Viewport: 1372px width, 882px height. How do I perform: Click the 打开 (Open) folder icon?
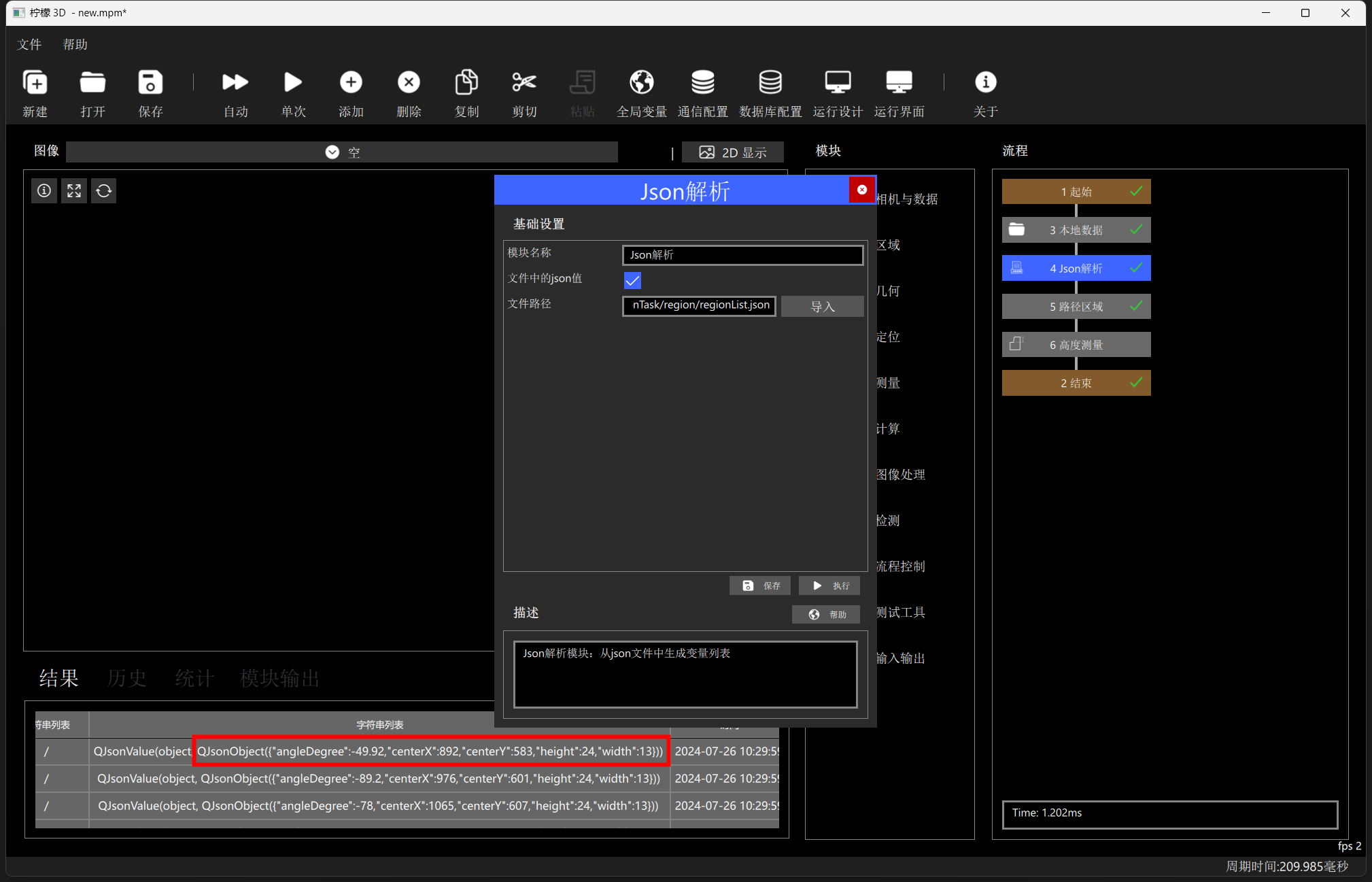(92, 82)
